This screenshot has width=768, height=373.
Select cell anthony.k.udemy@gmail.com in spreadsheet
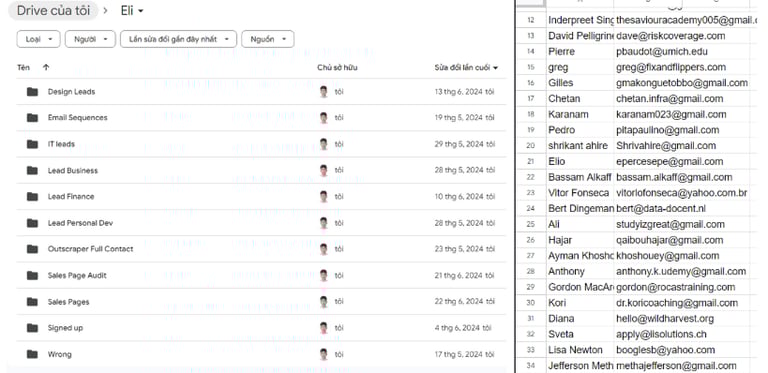681,271
